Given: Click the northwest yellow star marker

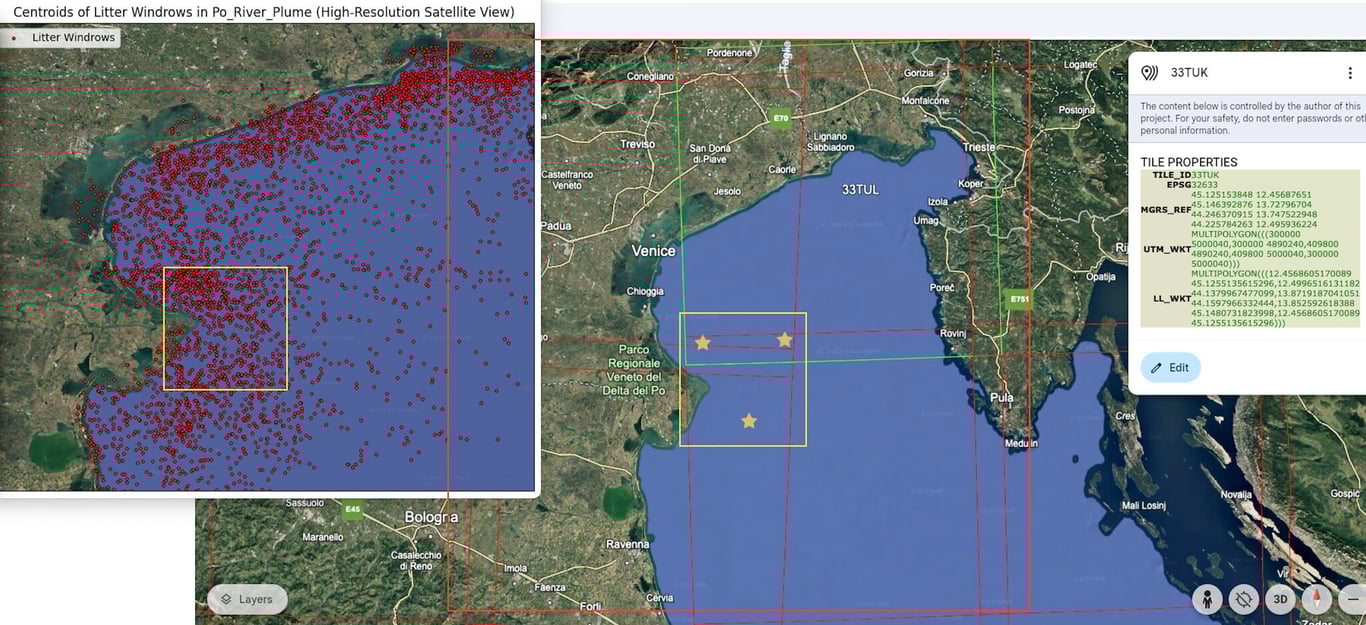Looking at the screenshot, I should coord(703,343).
